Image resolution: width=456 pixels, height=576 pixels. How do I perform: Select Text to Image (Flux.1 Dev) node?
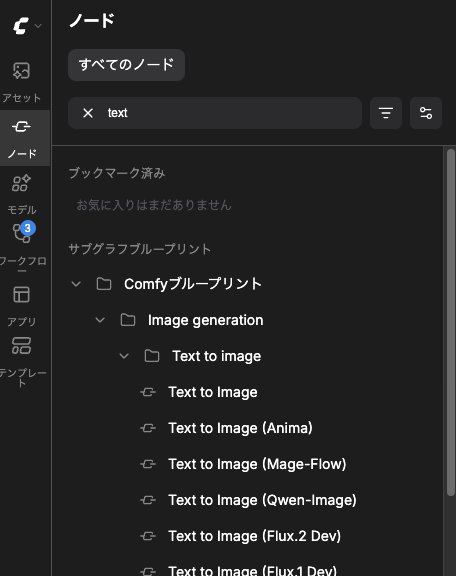(x=252, y=570)
